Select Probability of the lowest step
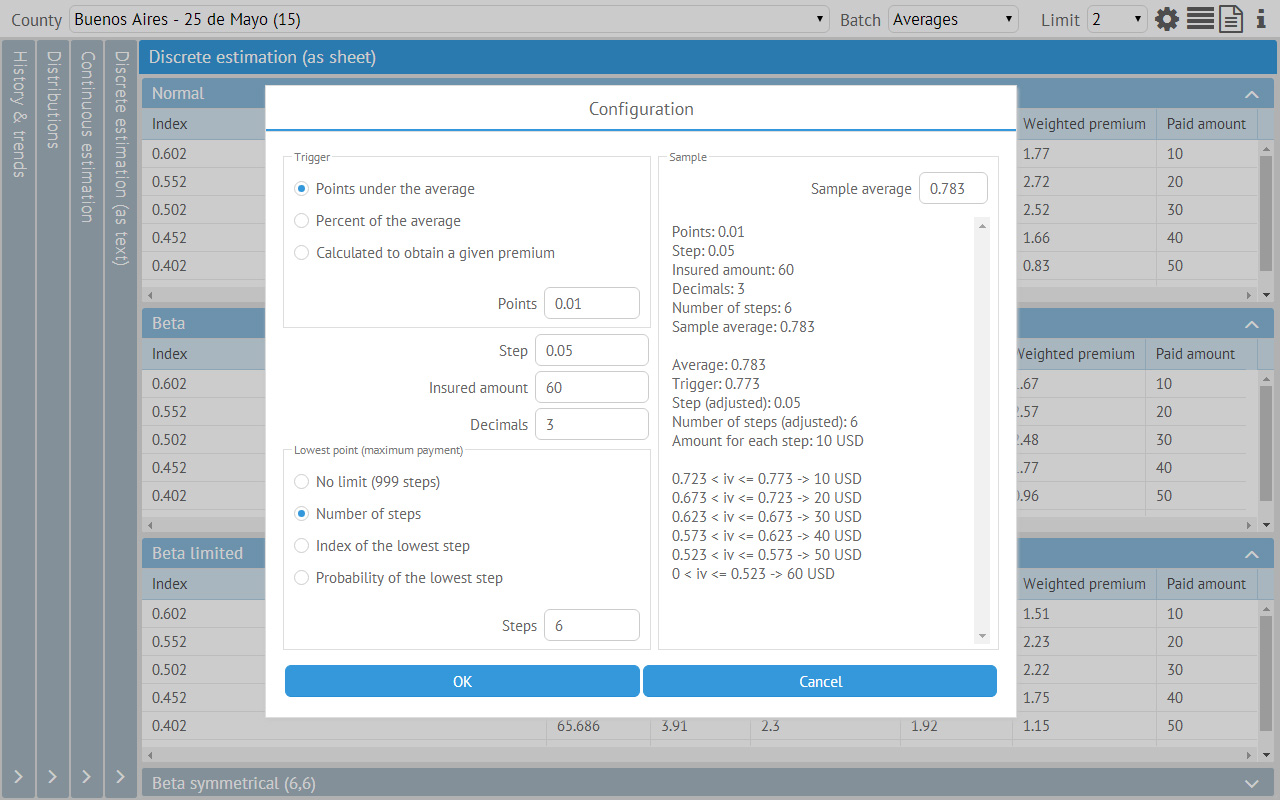Viewport: 1280px width, 800px height. tap(301, 578)
